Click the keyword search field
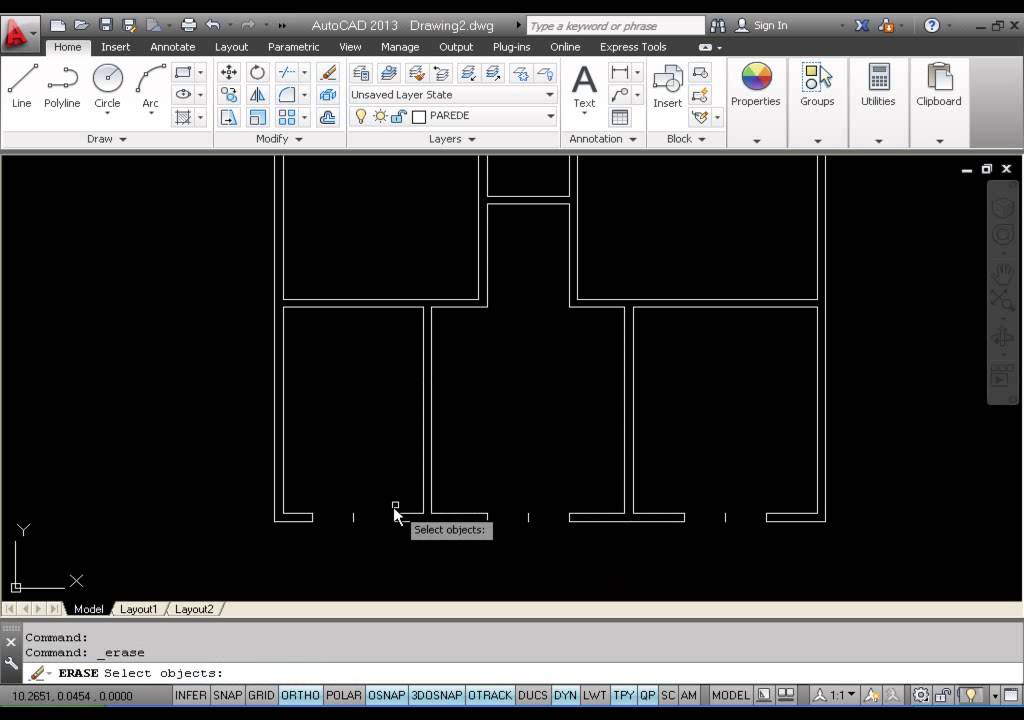1024x720 pixels. (x=615, y=25)
